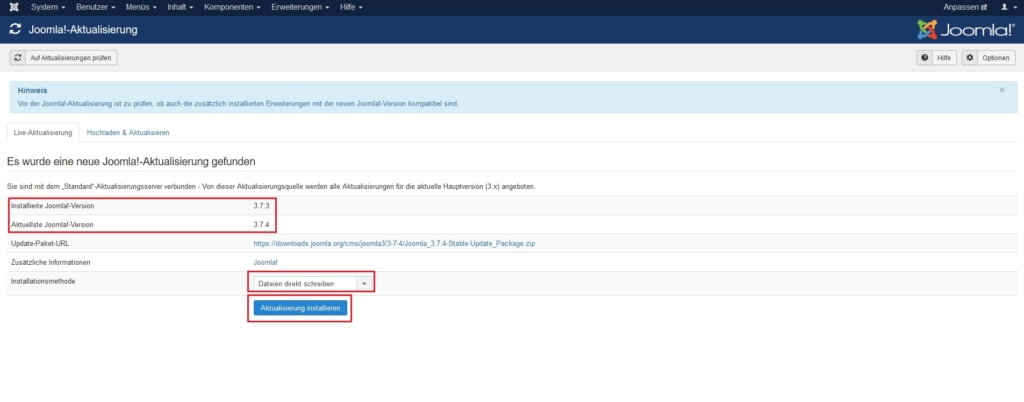Click Aktualisierung installieren button
Viewport: 1024px width, 402px height.
point(300,308)
